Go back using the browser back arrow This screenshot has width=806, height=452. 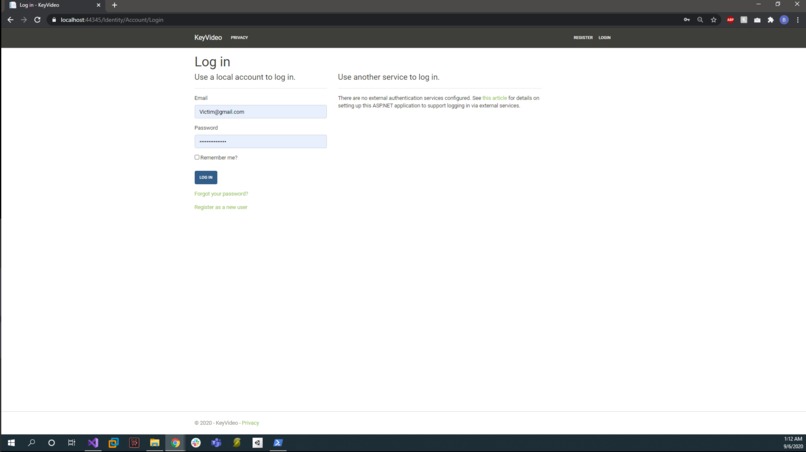[x=10, y=20]
